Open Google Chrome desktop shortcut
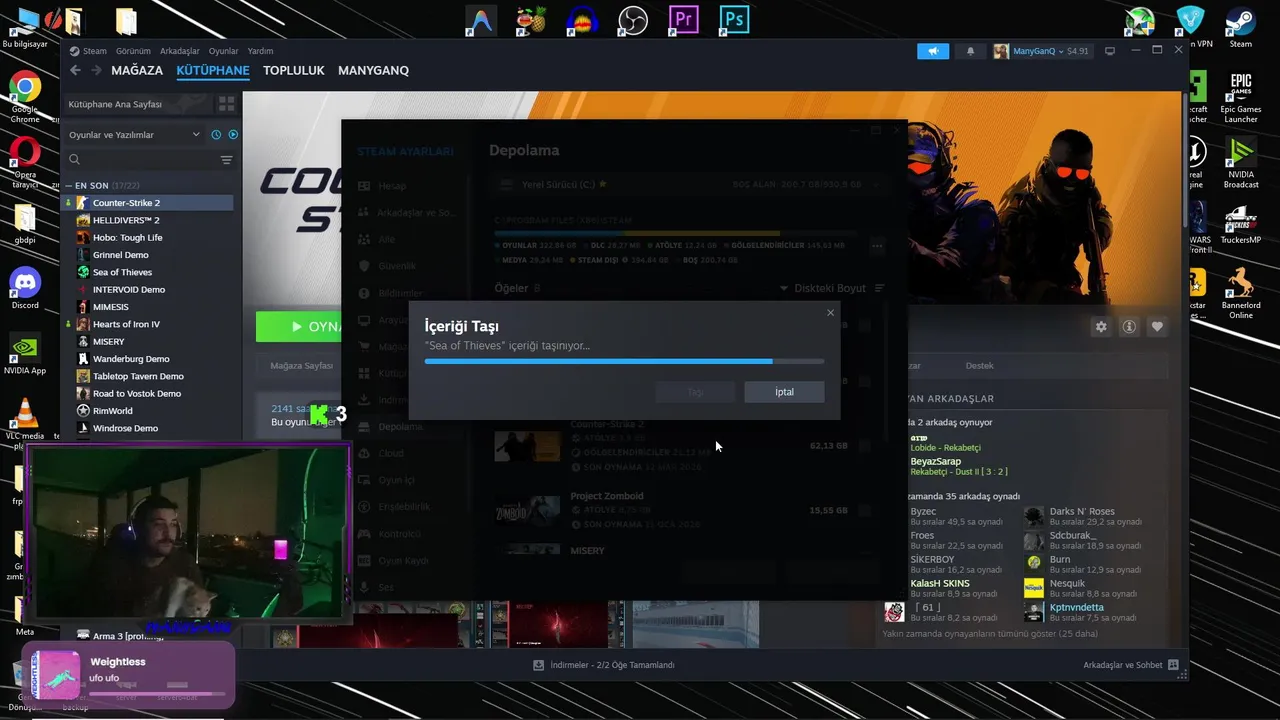 [x=25, y=97]
